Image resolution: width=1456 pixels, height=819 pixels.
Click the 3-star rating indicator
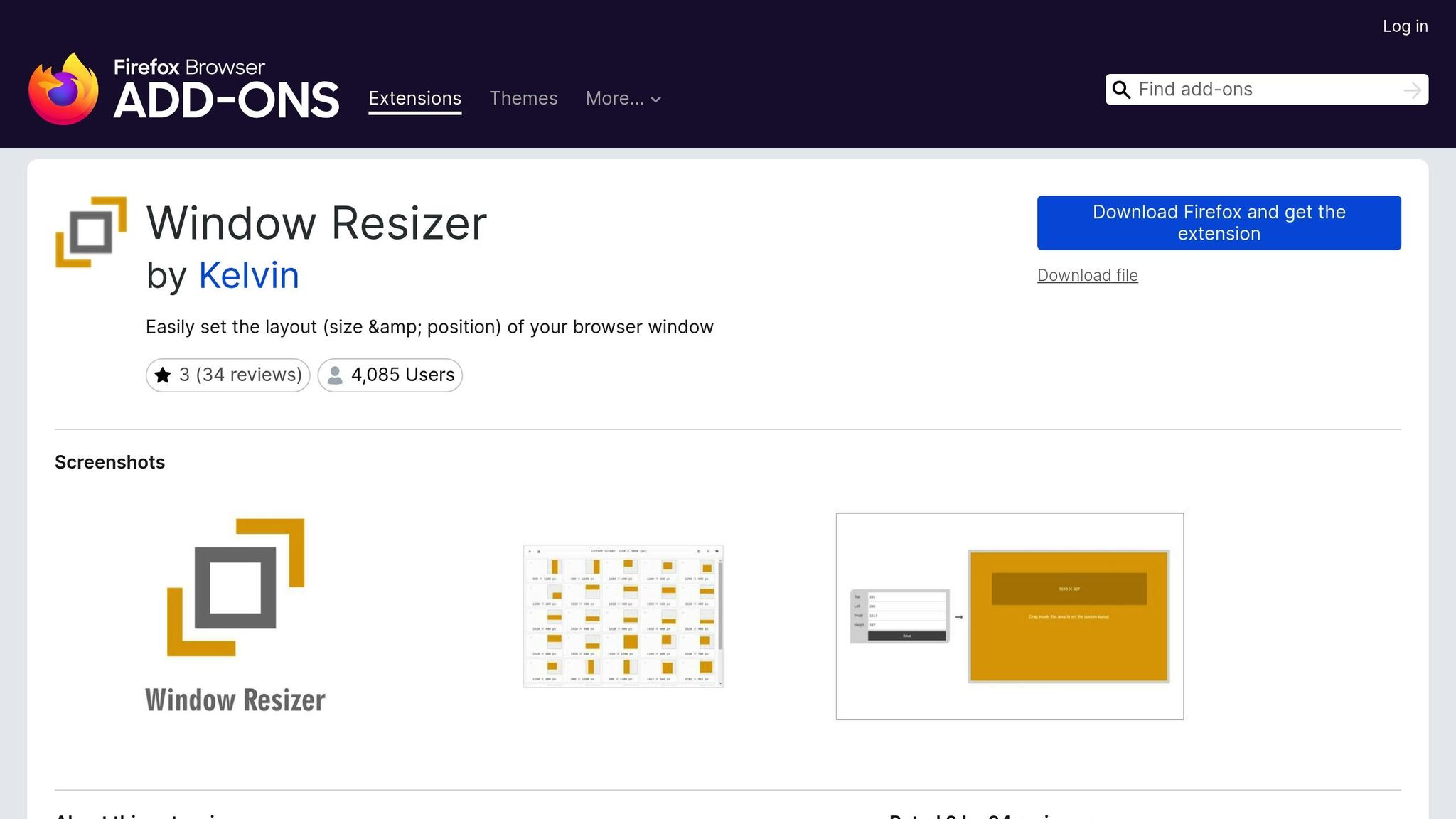[184, 375]
